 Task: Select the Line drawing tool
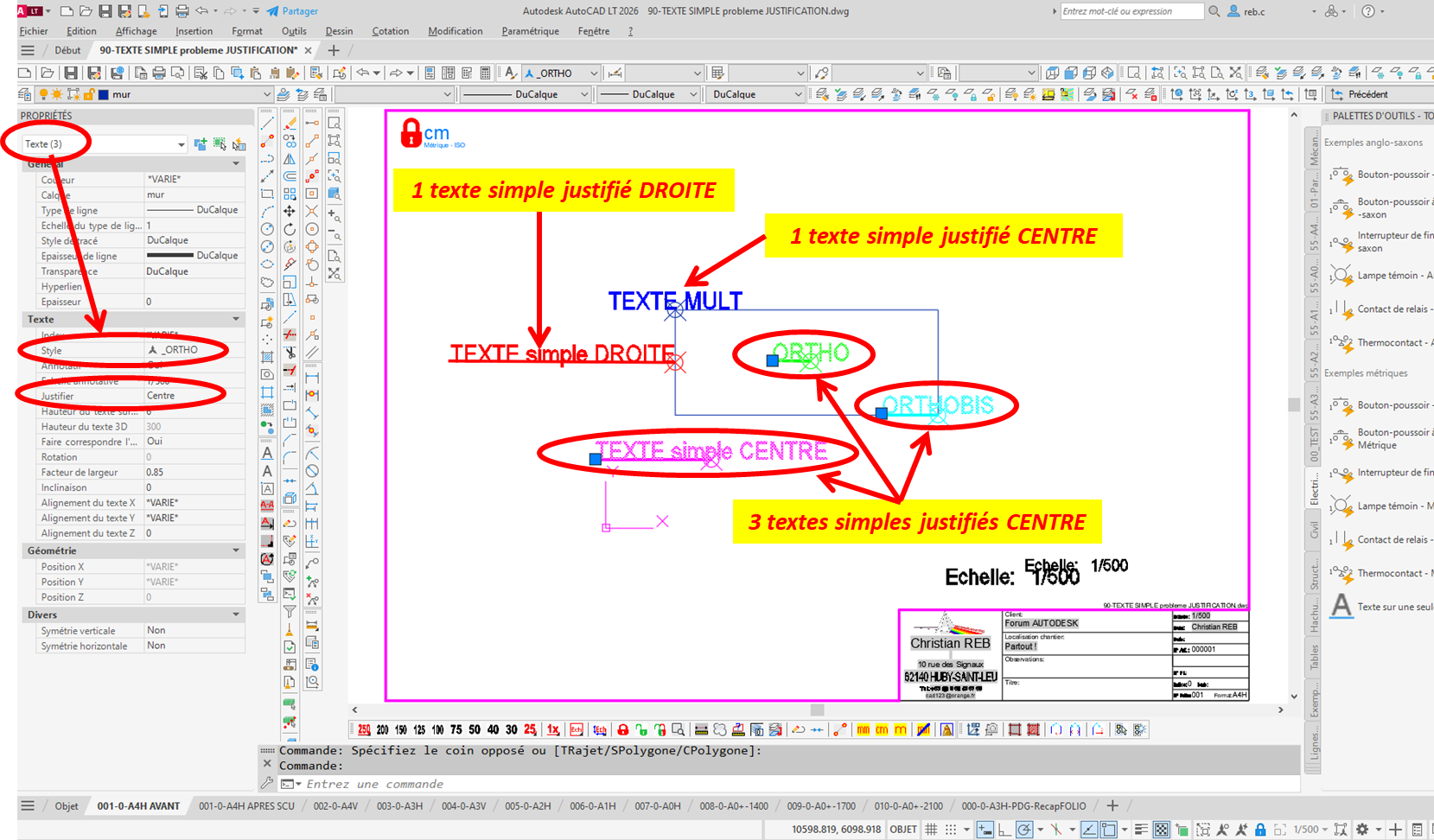[267, 124]
